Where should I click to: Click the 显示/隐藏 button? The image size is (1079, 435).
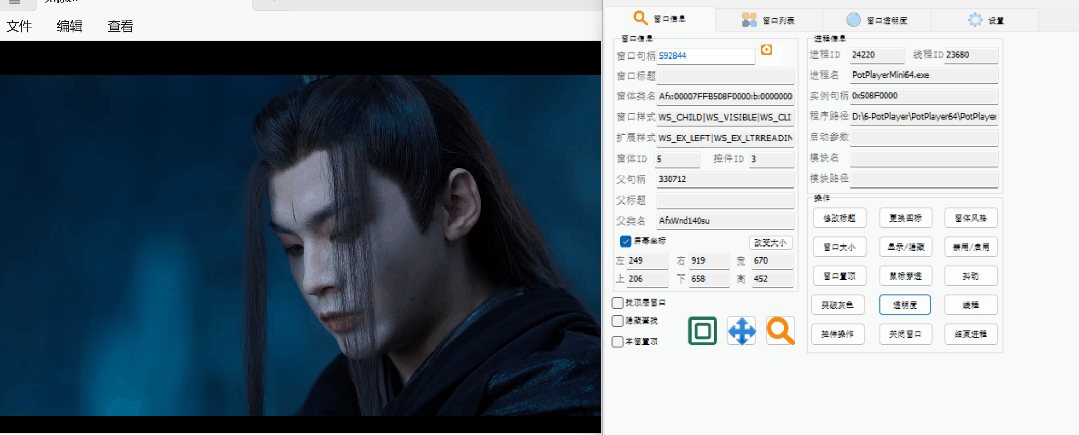(x=905, y=247)
